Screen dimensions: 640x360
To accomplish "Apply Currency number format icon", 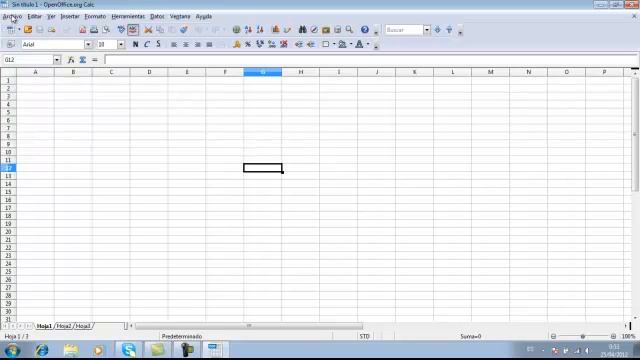I will 236,44.
